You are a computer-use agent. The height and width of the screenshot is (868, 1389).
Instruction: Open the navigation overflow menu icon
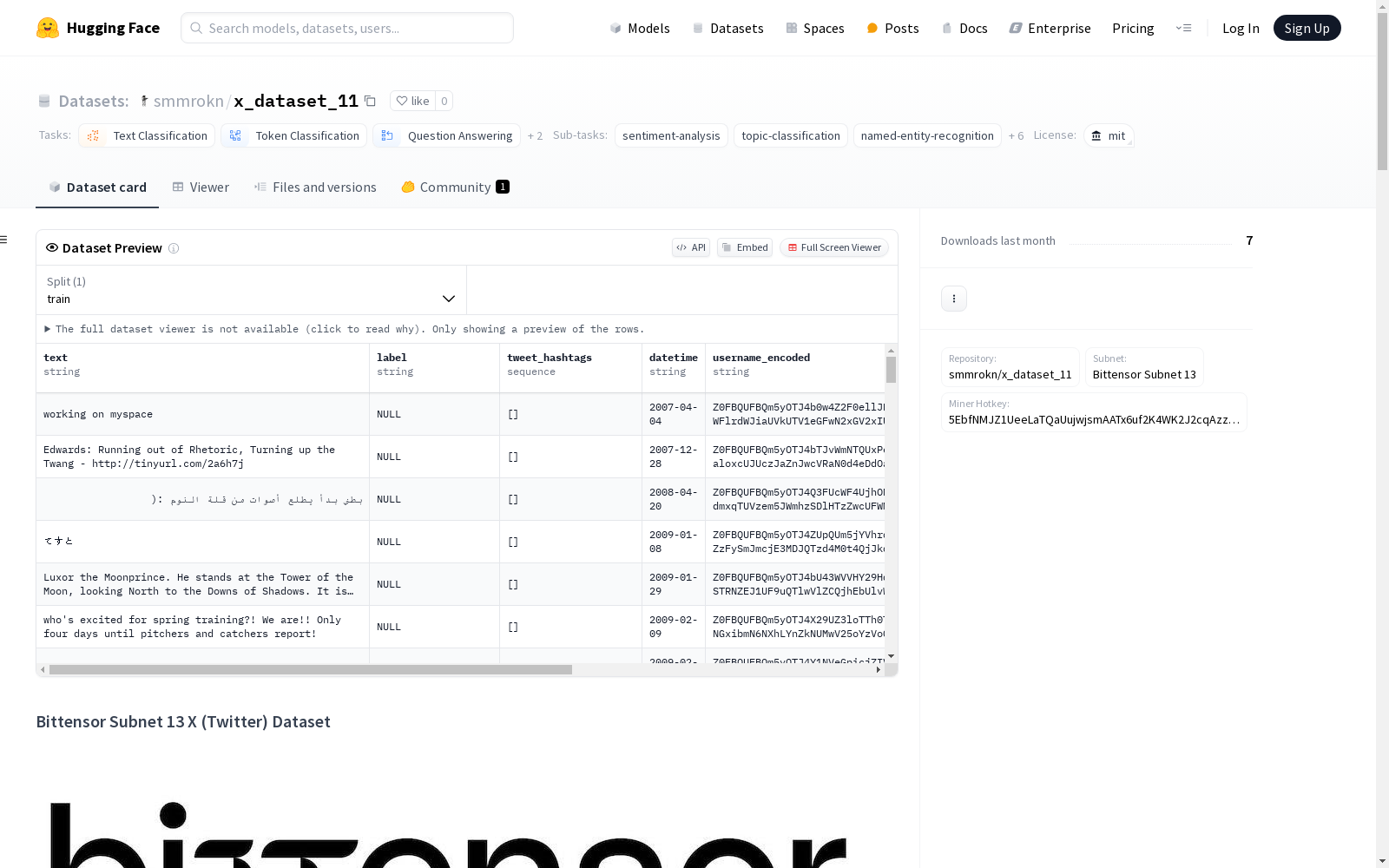click(1183, 28)
